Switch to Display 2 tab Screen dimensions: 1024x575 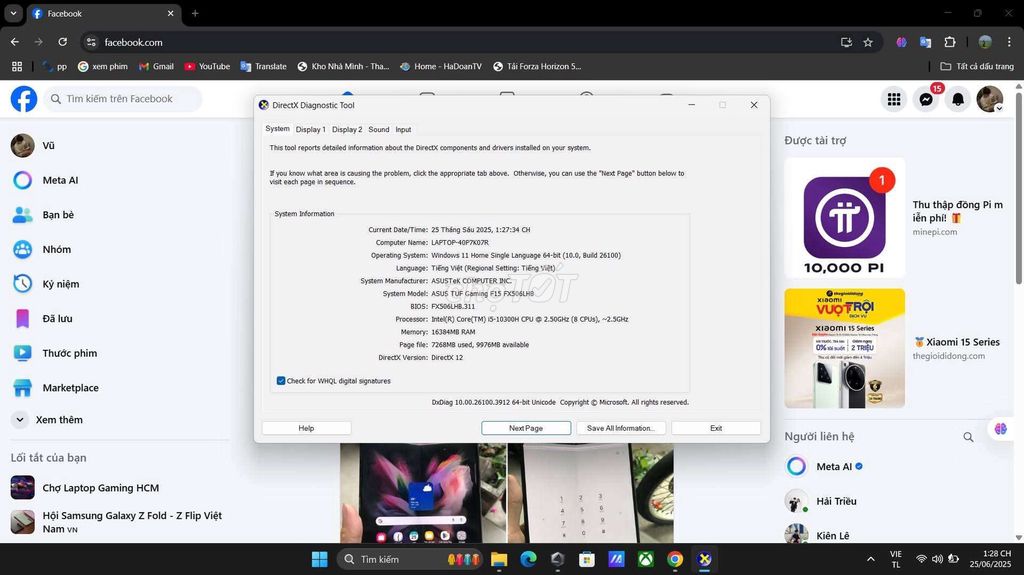347,129
